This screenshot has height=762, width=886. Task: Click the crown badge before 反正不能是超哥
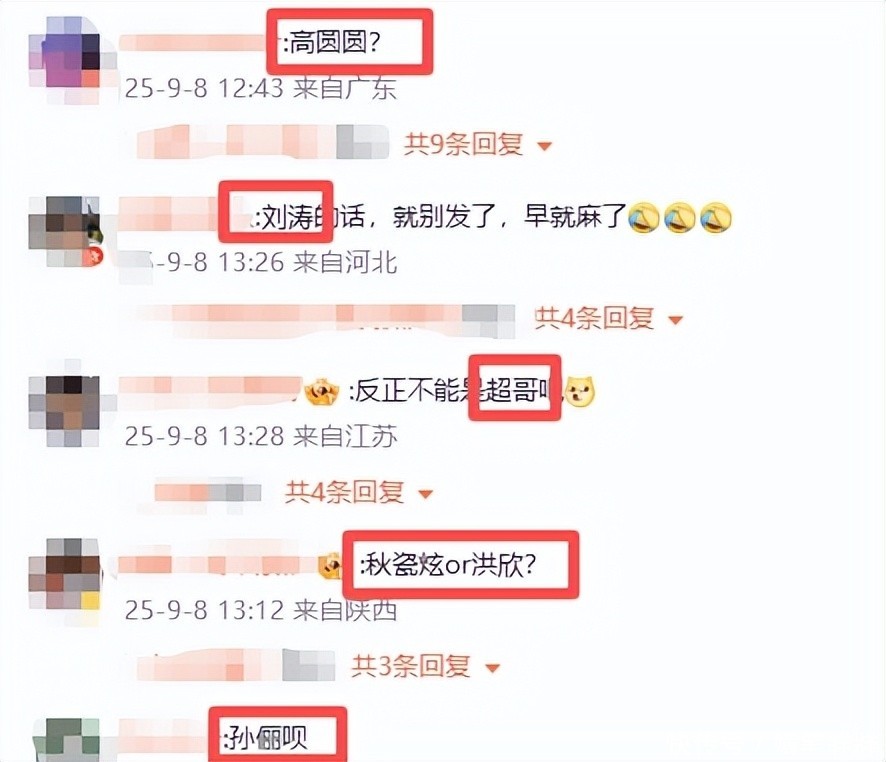click(322, 391)
